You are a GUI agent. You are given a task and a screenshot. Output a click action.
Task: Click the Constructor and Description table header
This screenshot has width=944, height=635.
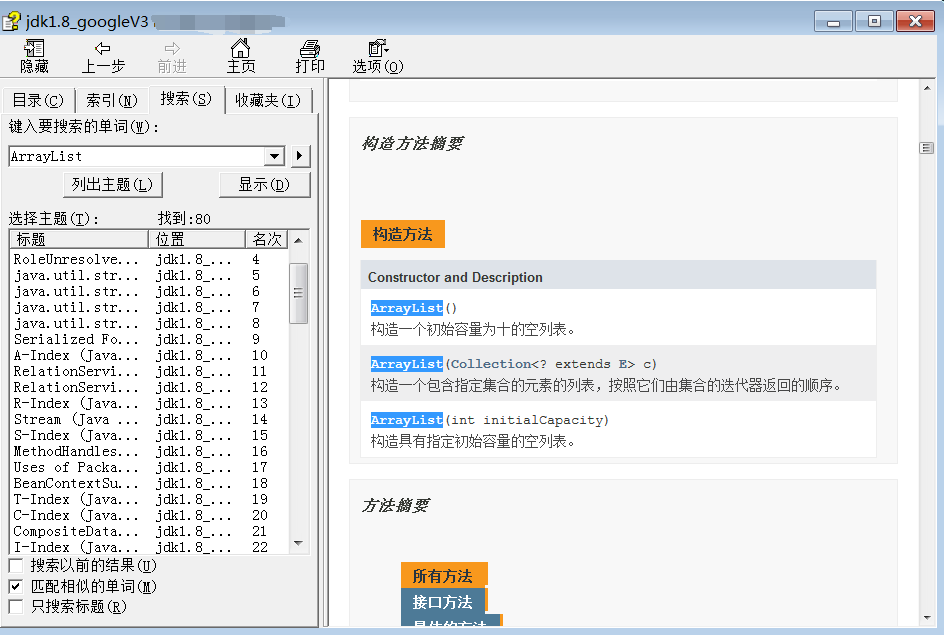(x=618, y=277)
